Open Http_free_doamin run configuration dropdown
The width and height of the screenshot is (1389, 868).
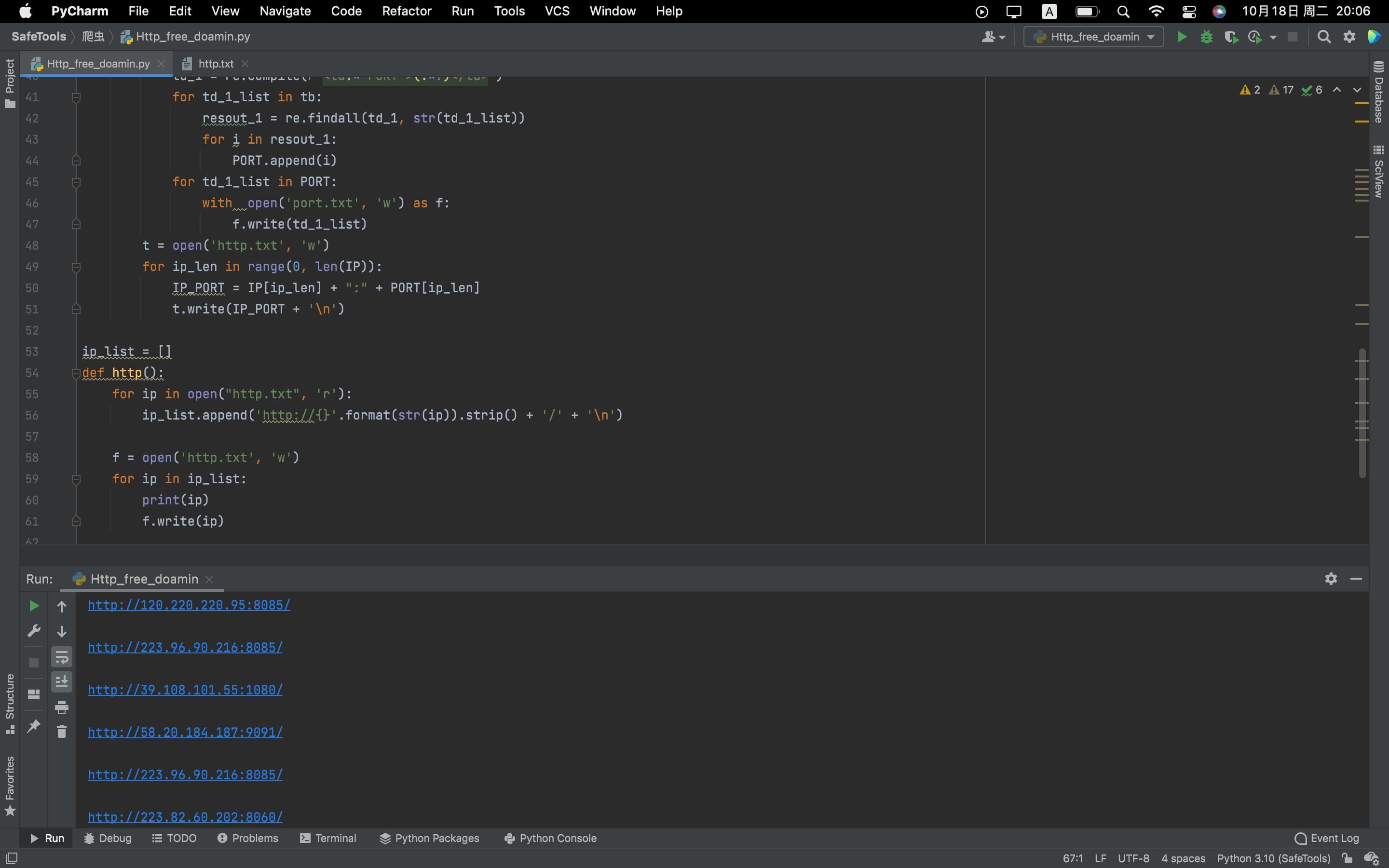[1093, 37]
